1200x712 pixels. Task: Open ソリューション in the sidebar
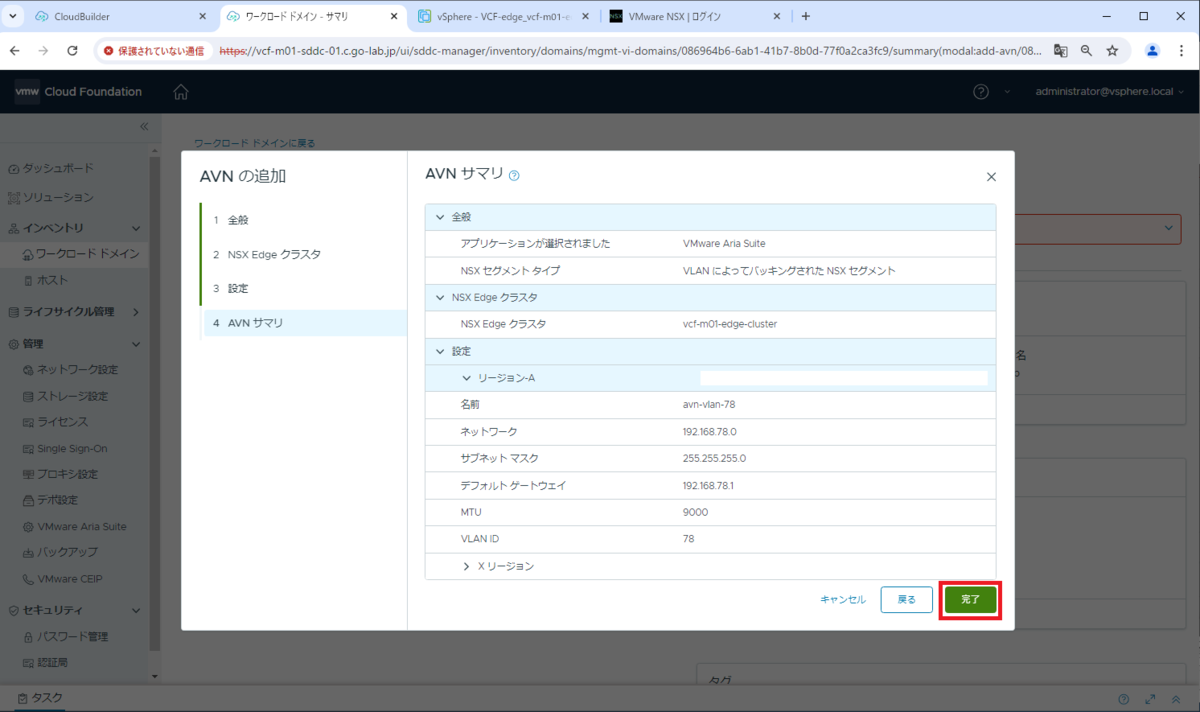click(57, 198)
